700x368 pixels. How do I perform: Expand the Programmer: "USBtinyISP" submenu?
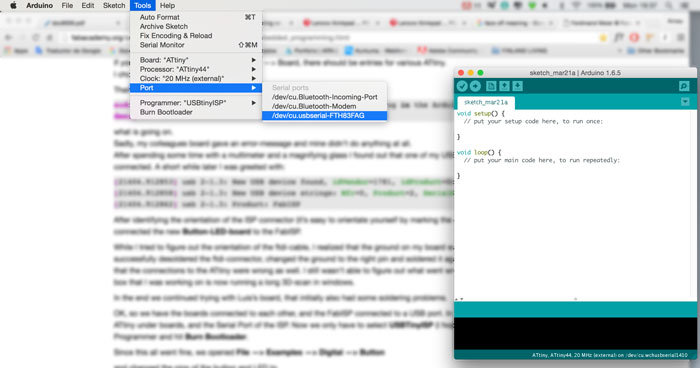point(196,103)
